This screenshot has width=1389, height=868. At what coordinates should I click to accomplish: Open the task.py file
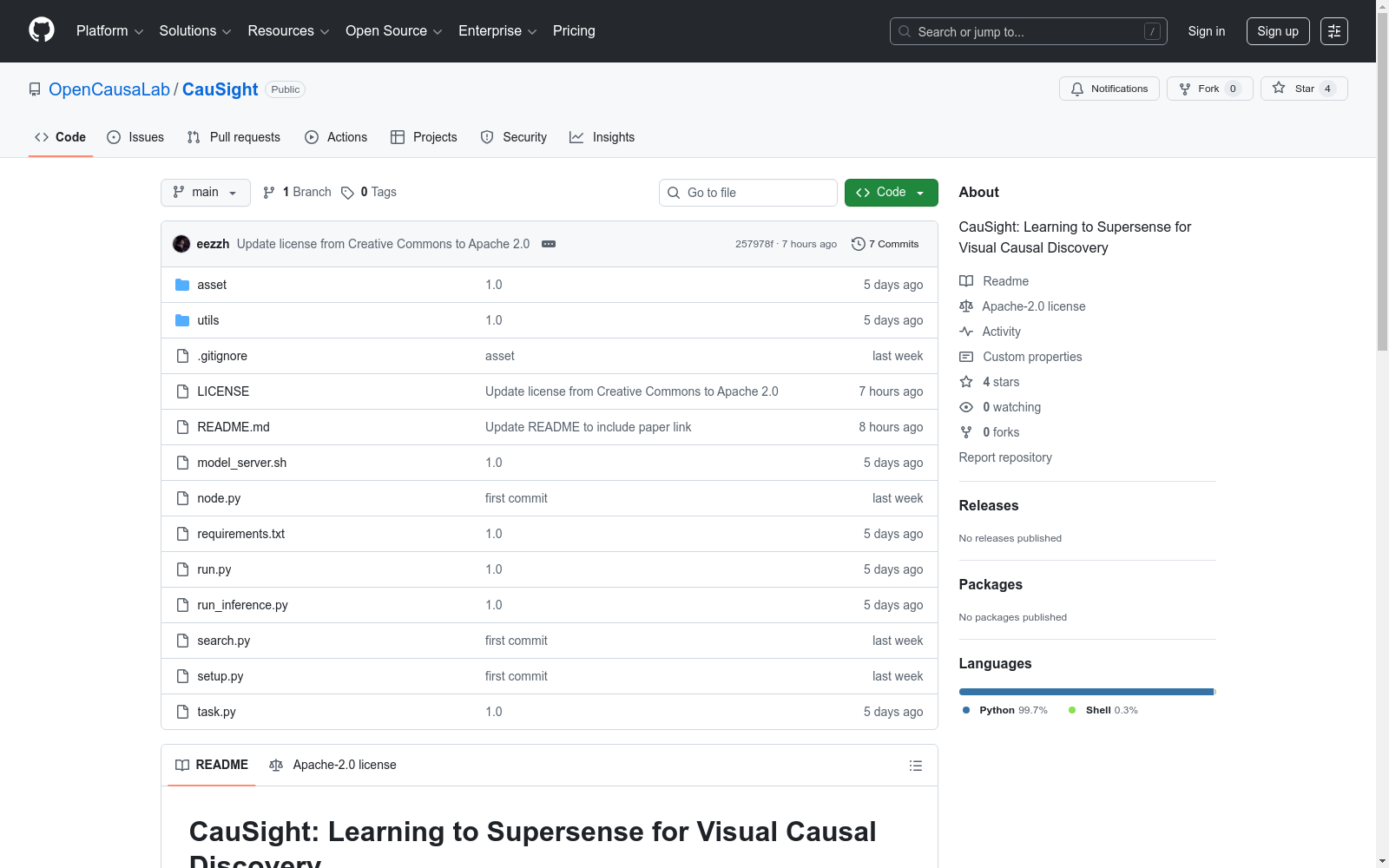tap(216, 712)
